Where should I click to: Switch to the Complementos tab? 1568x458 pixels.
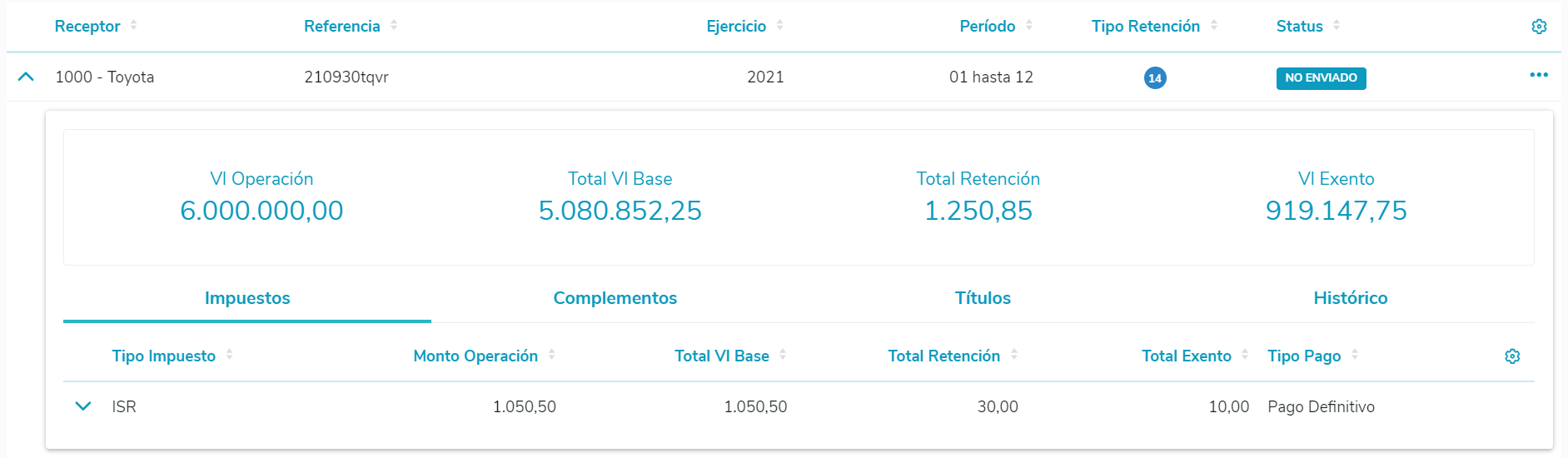[615, 298]
